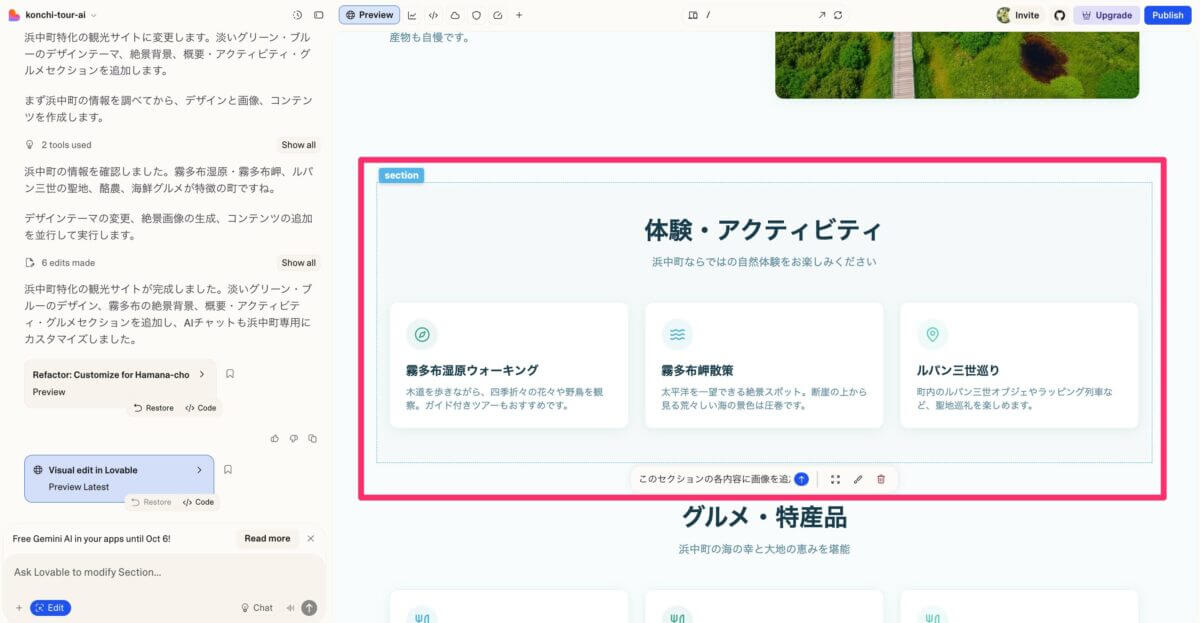Click the Read more link for Gemini notice

(267, 538)
